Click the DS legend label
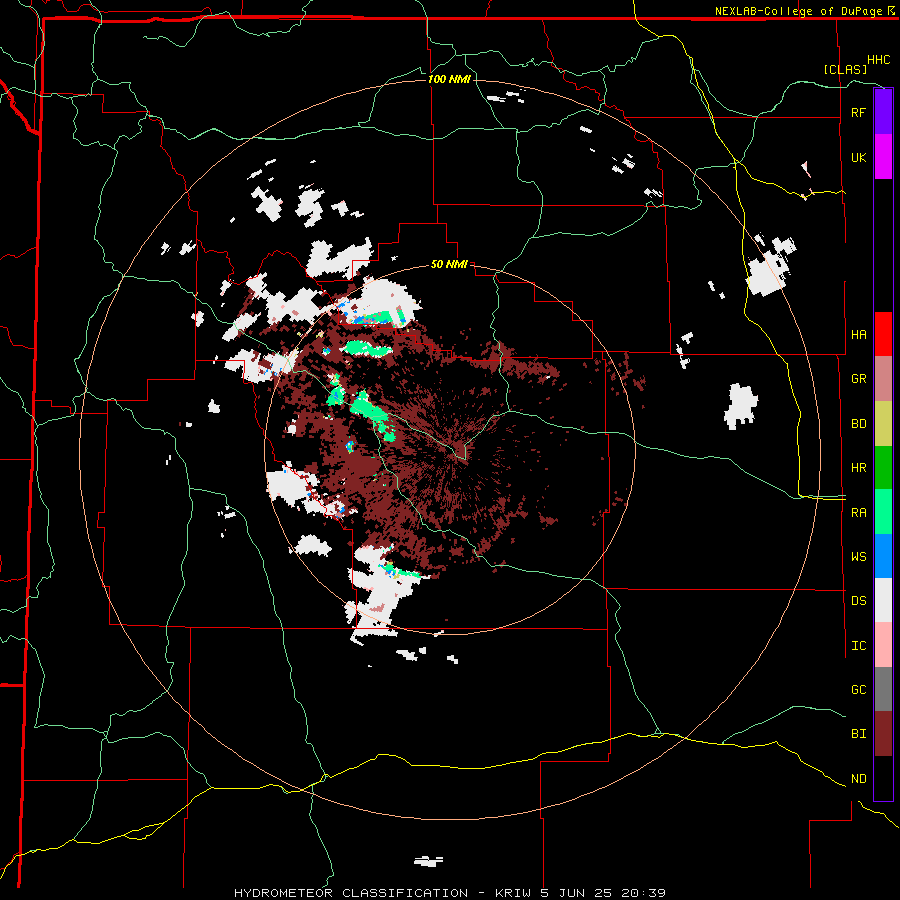900x900 pixels. 858,601
